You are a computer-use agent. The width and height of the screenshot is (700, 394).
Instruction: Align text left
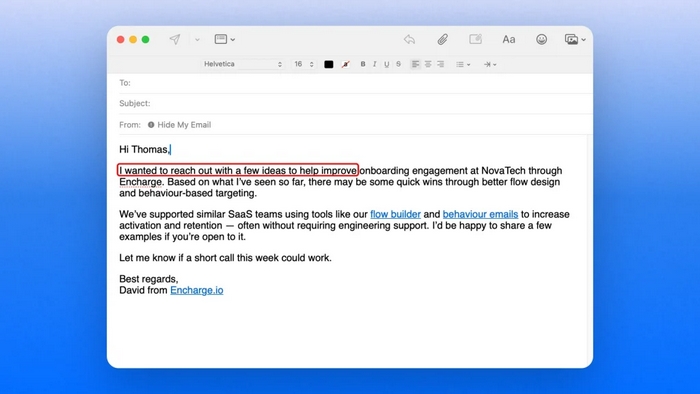point(415,64)
